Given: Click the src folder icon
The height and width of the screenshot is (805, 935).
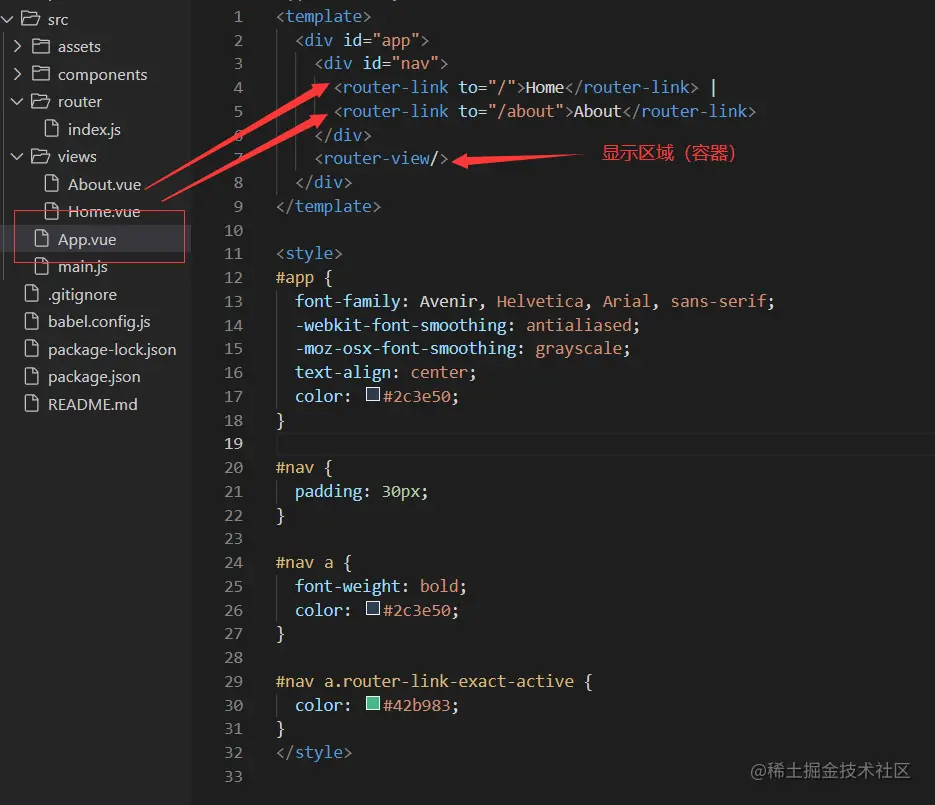Looking at the screenshot, I should click(x=31, y=18).
